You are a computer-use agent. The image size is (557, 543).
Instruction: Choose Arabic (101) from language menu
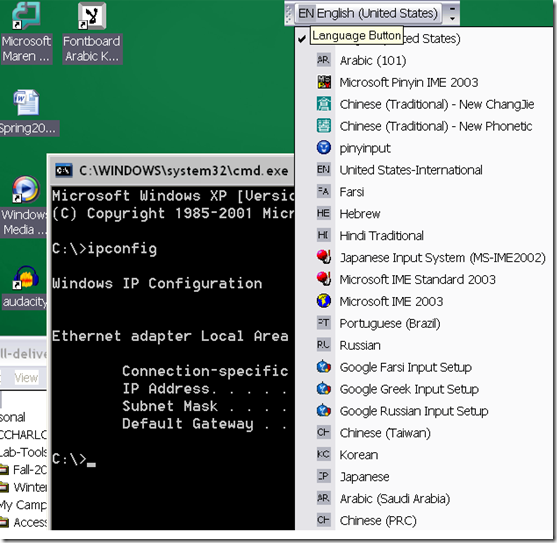pyautogui.click(x=424, y=60)
